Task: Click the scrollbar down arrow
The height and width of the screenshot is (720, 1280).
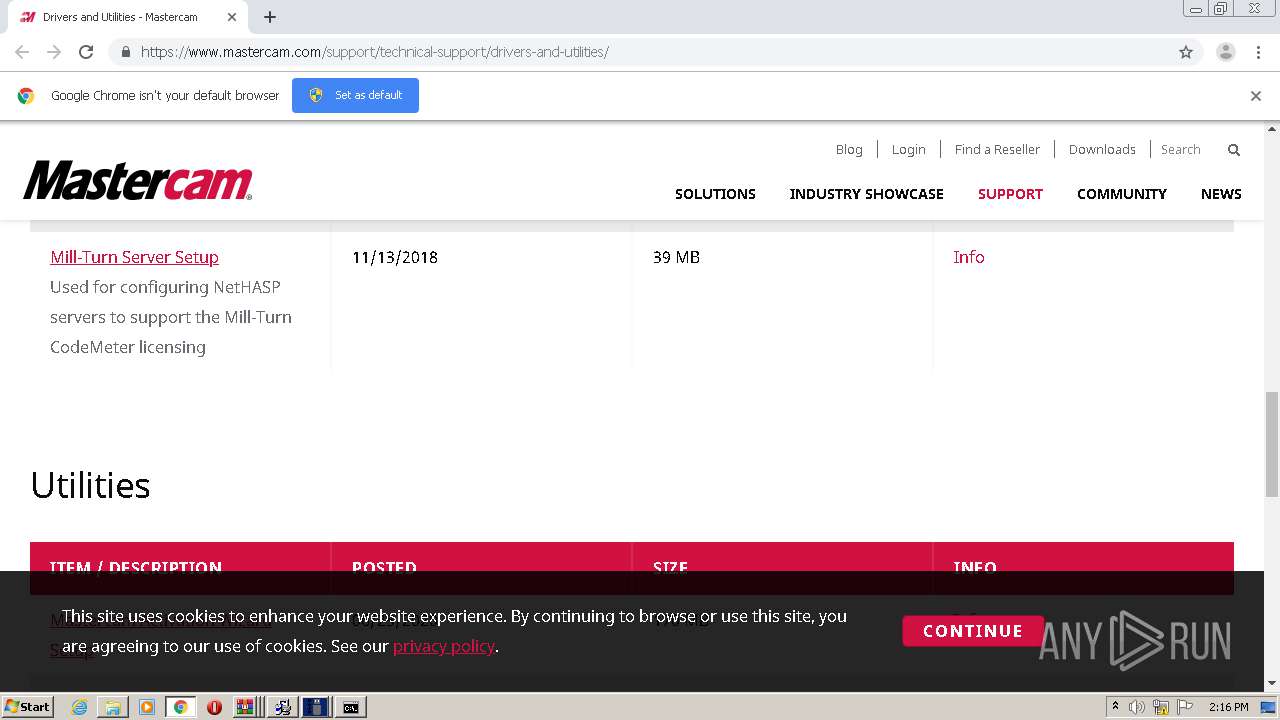Action: coord(1272,683)
